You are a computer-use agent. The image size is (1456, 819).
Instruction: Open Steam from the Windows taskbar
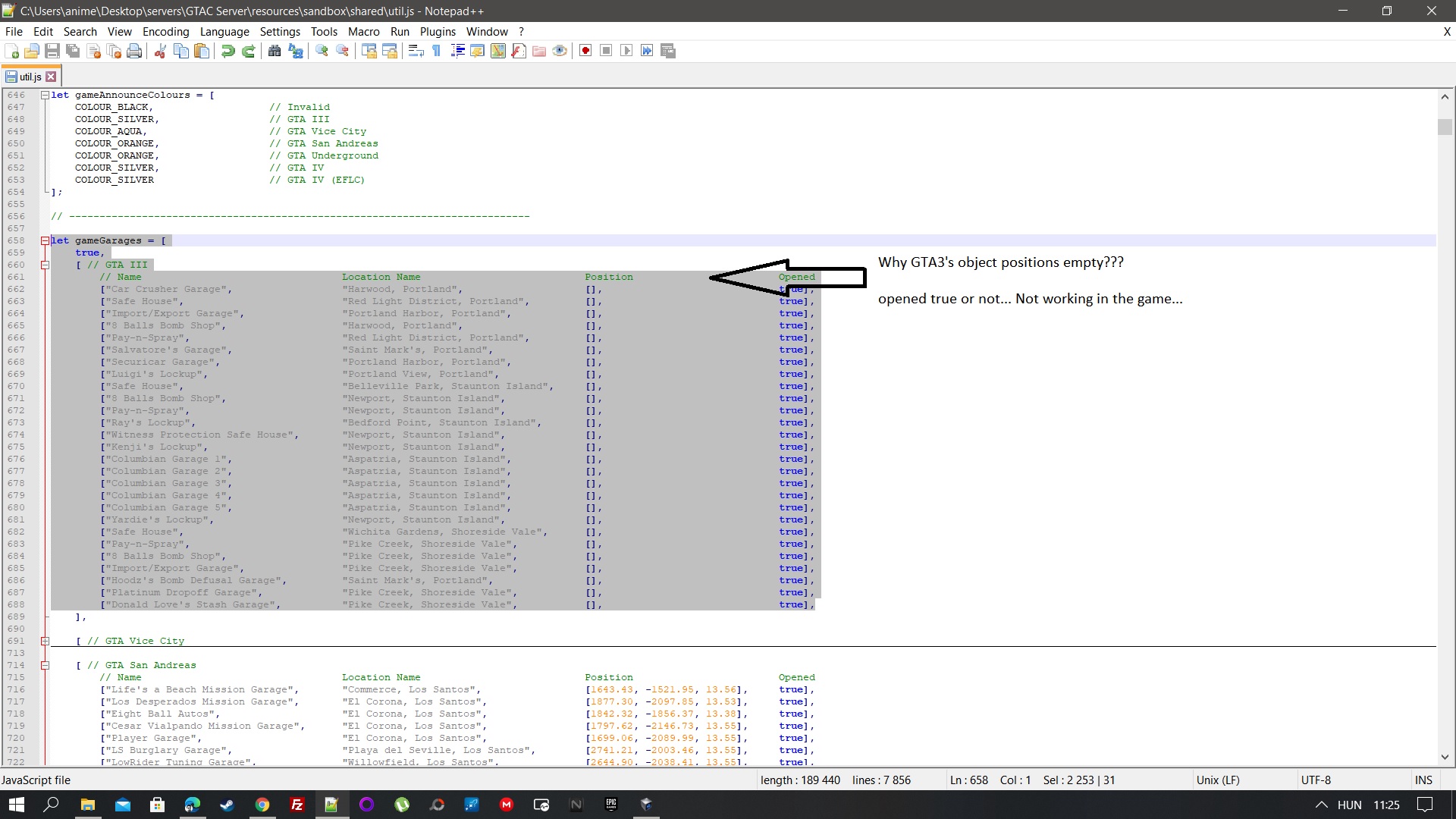coord(227,805)
